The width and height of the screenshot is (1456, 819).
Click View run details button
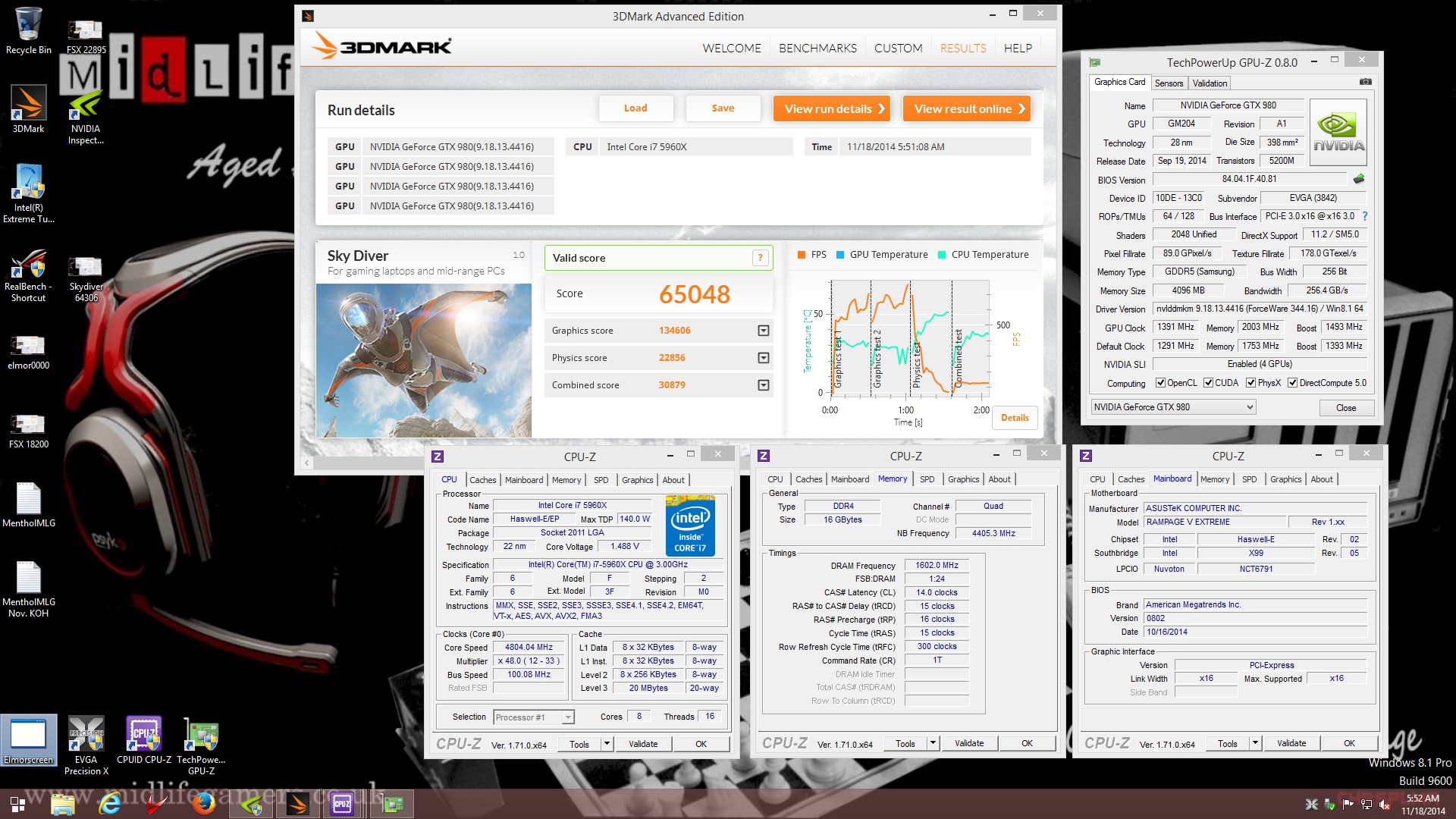832,108
